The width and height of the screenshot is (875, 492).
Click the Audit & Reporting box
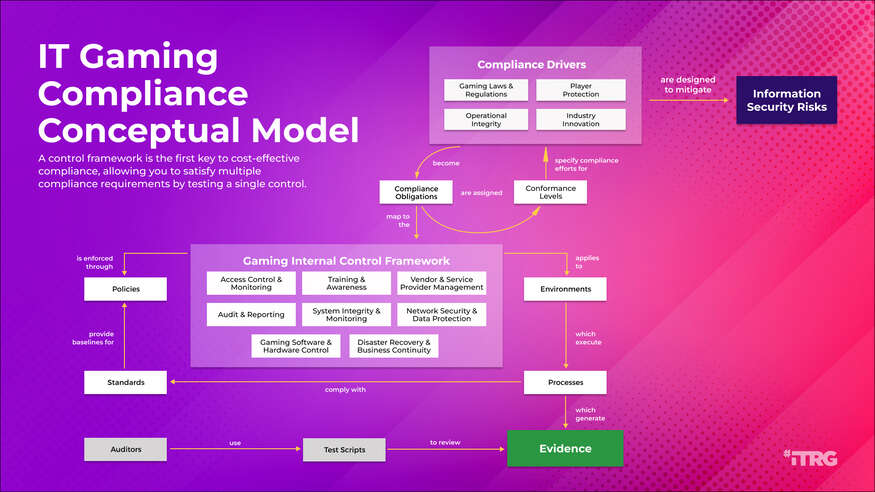(x=251, y=315)
